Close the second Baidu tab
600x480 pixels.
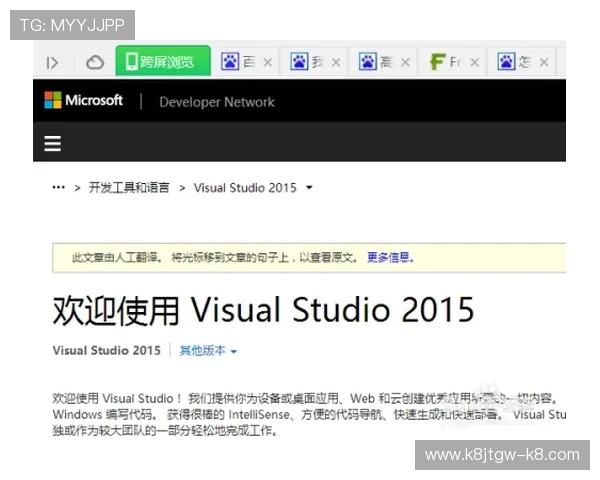point(336,62)
